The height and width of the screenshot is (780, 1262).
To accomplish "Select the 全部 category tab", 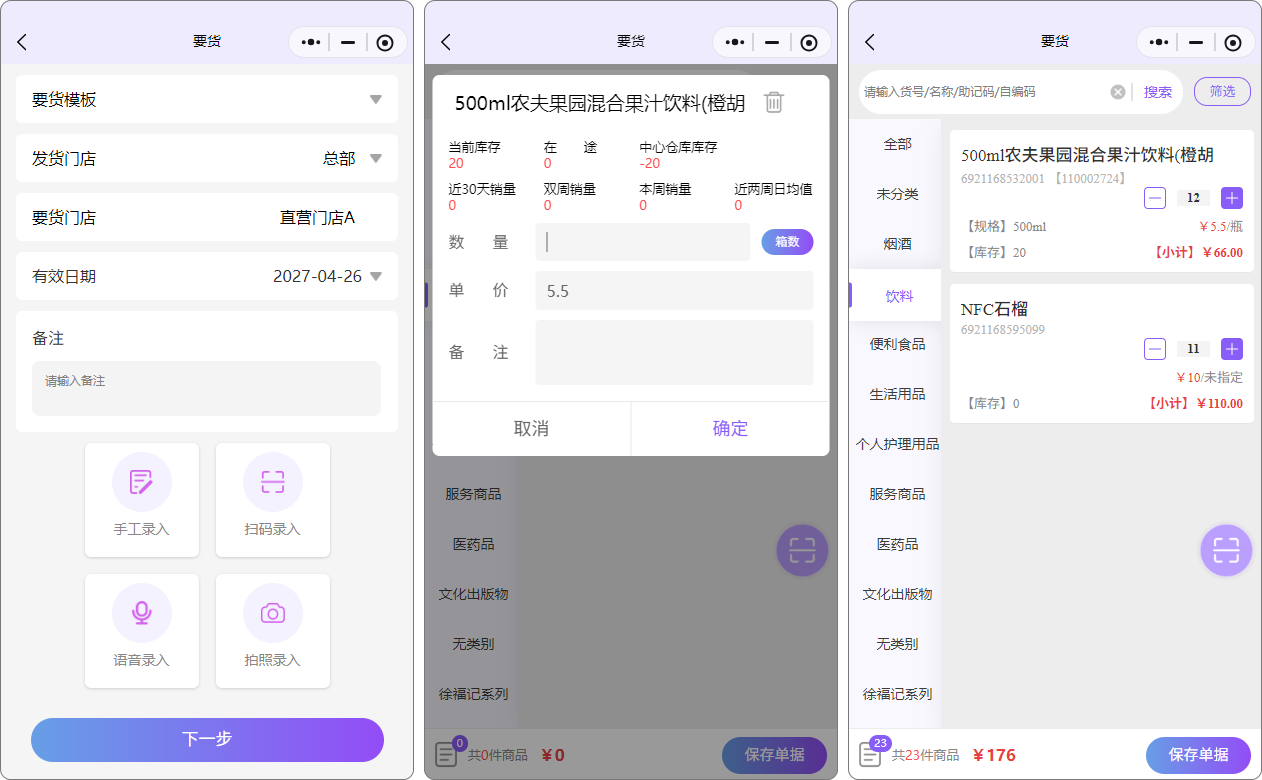I will (897, 144).
